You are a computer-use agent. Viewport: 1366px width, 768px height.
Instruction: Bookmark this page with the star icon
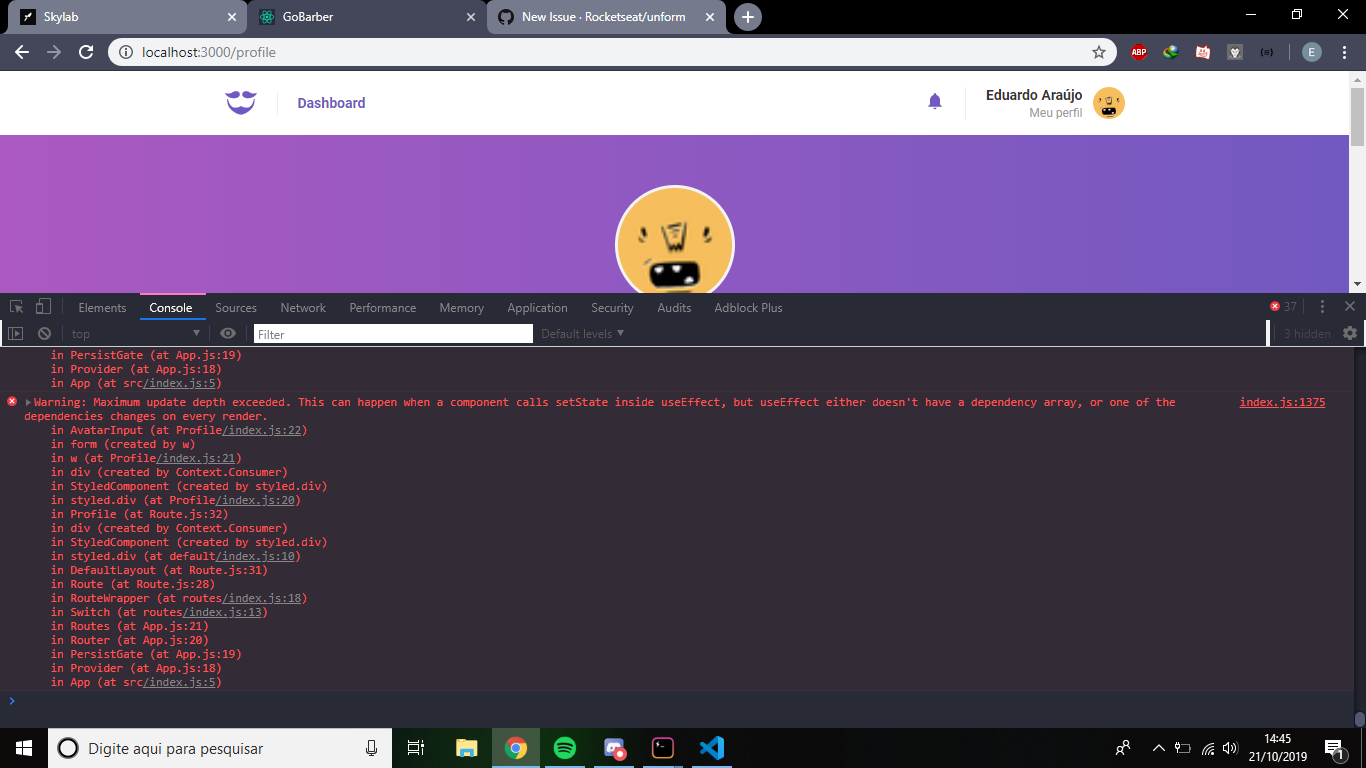[x=1099, y=52]
